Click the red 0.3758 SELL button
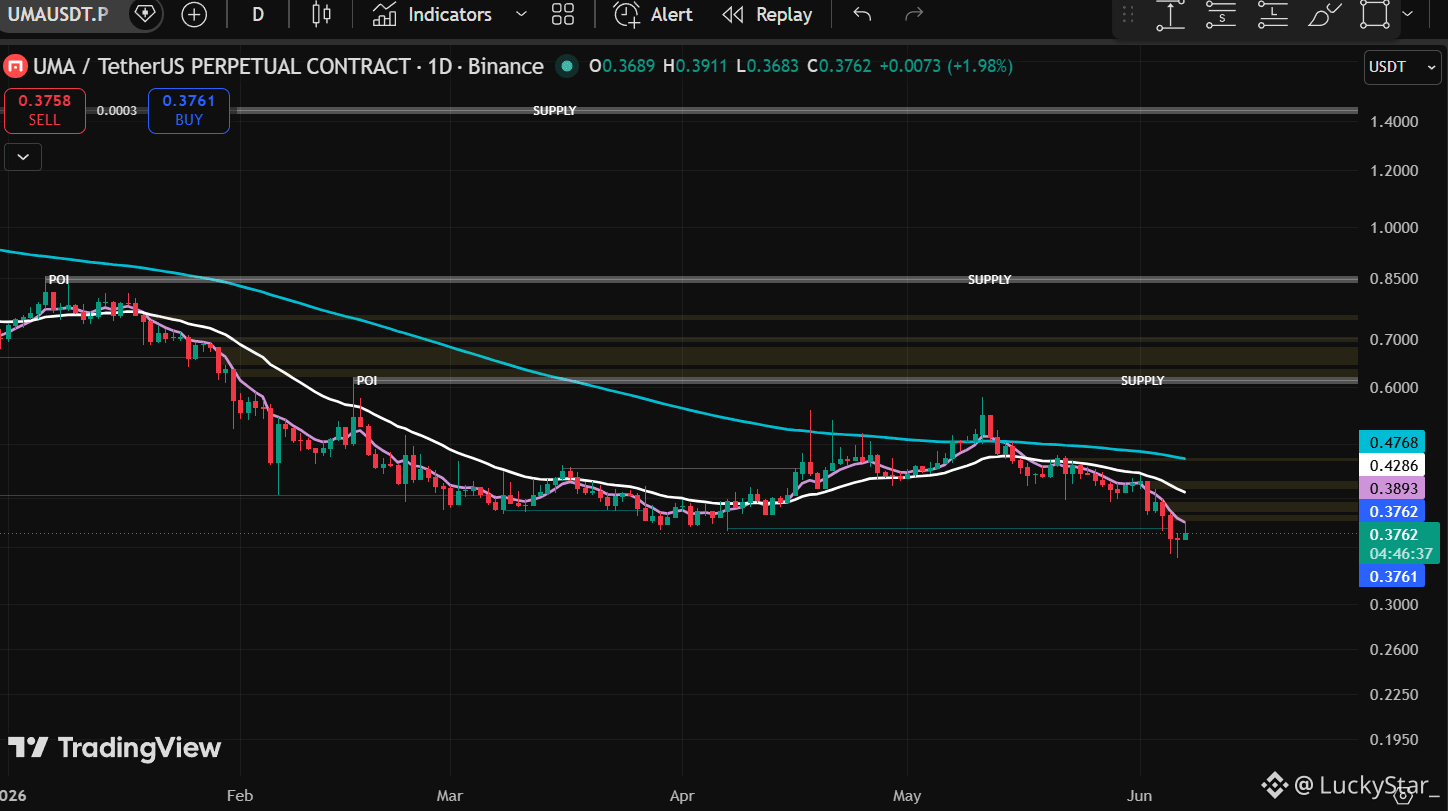This screenshot has height=811, width=1448. coord(44,110)
